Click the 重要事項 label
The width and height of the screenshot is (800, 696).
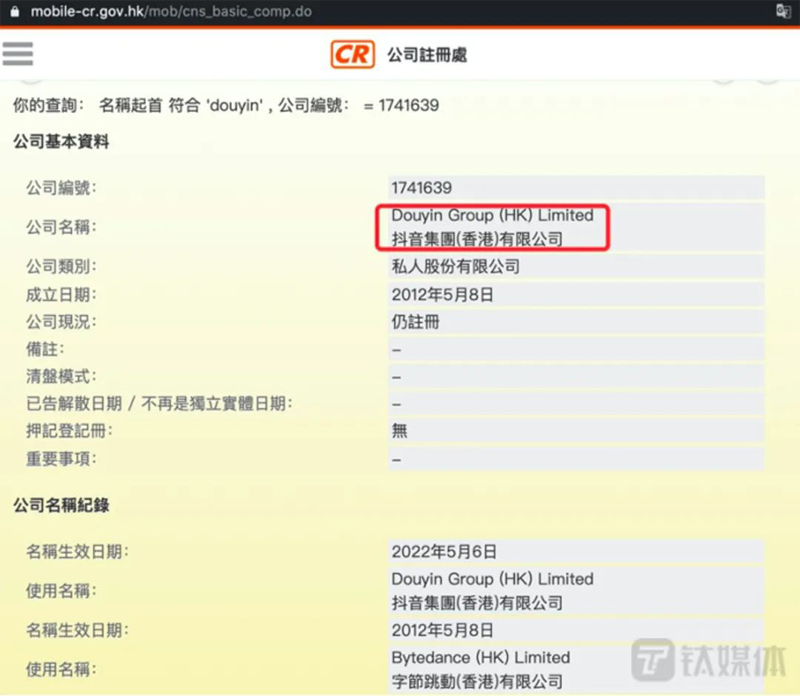pos(60,459)
